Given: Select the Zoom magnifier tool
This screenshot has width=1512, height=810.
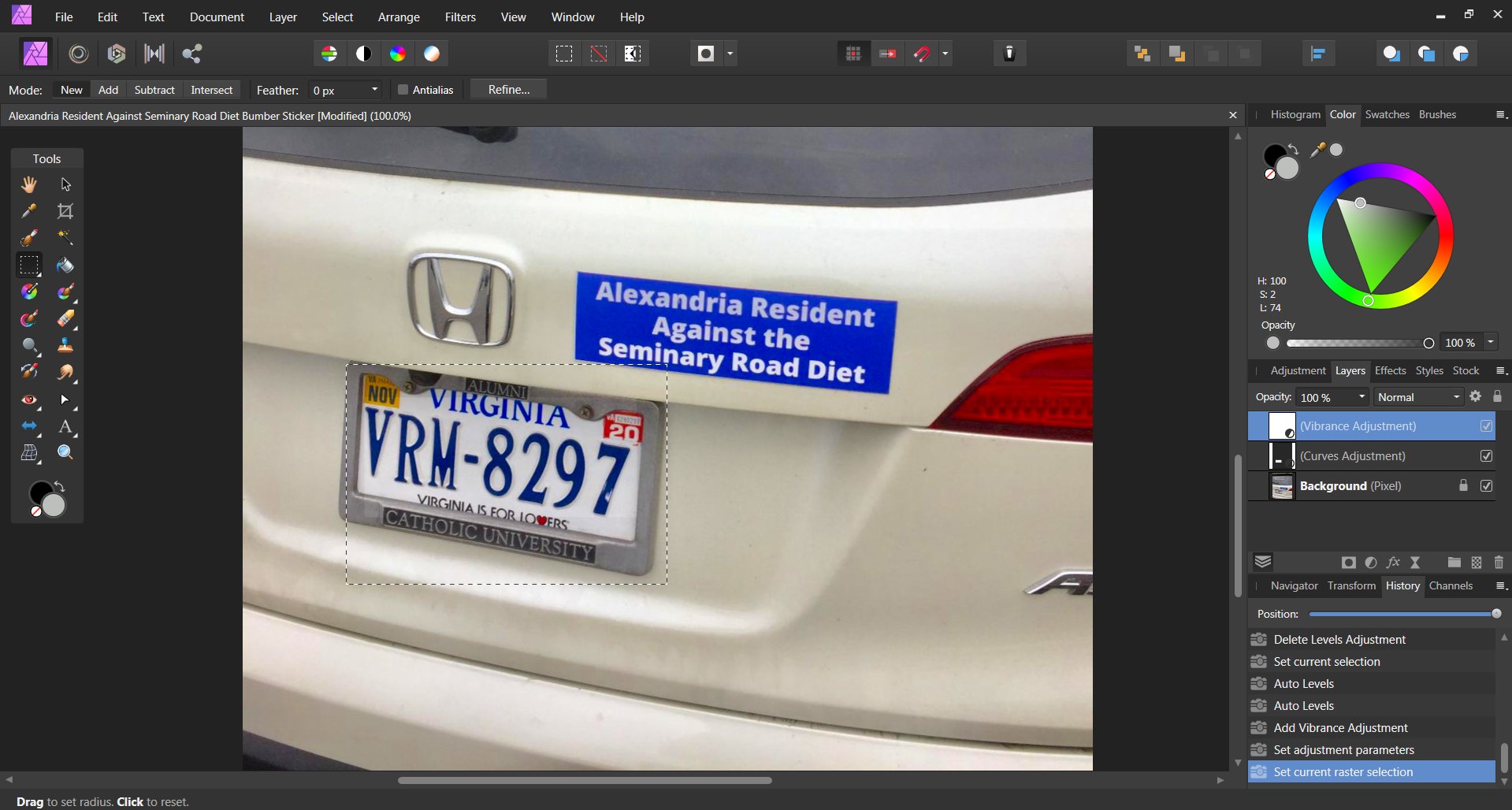Looking at the screenshot, I should [65, 453].
